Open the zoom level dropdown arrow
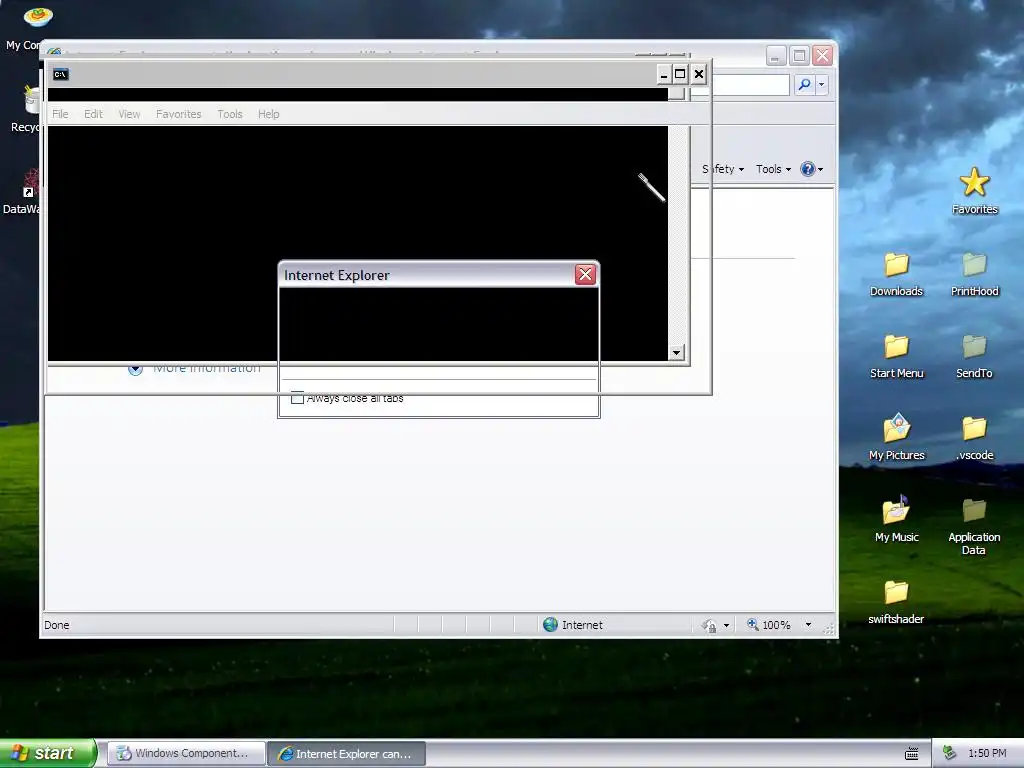The width and height of the screenshot is (1024, 768). [808, 625]
